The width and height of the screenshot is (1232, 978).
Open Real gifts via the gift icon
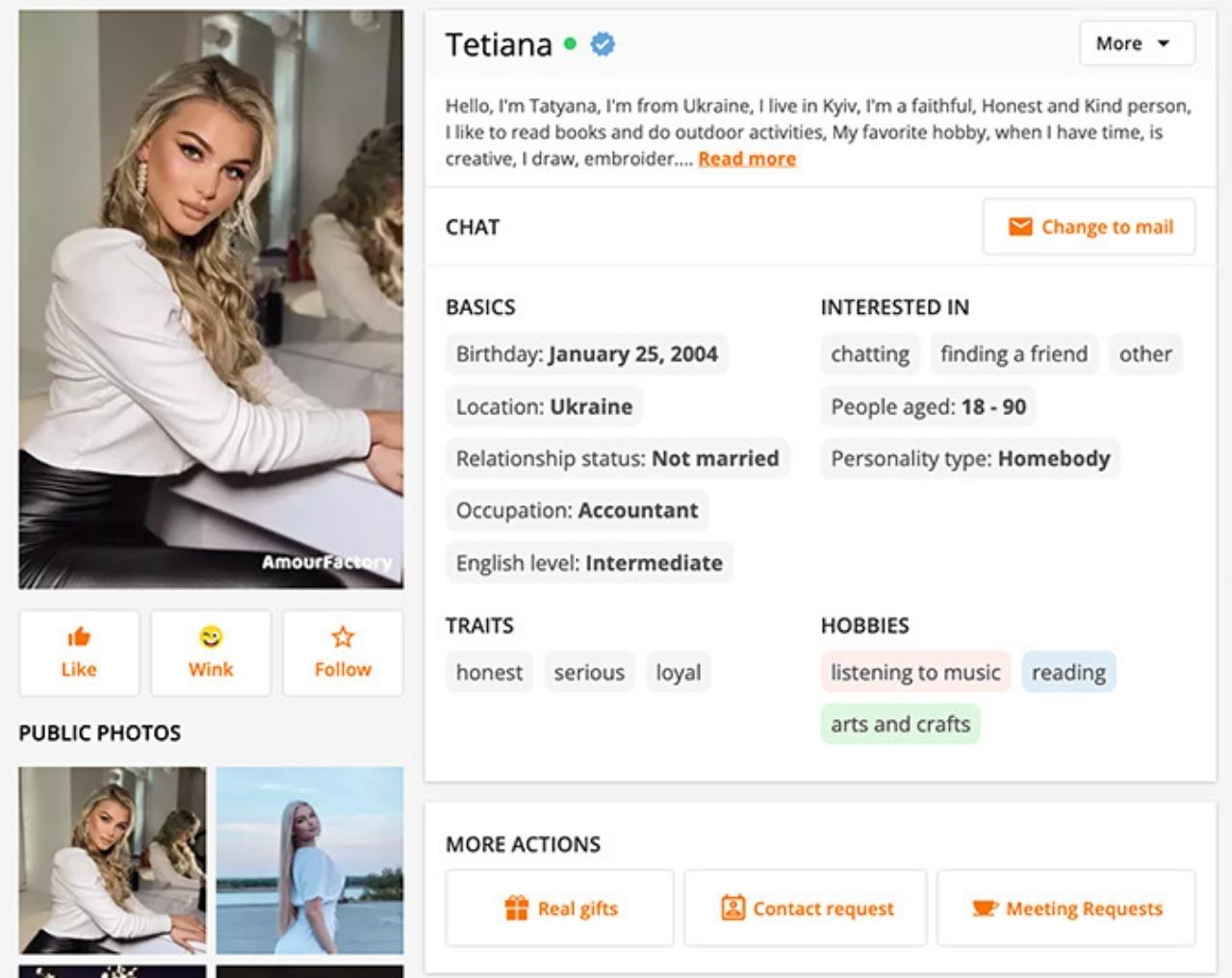(x=518, y=906)
